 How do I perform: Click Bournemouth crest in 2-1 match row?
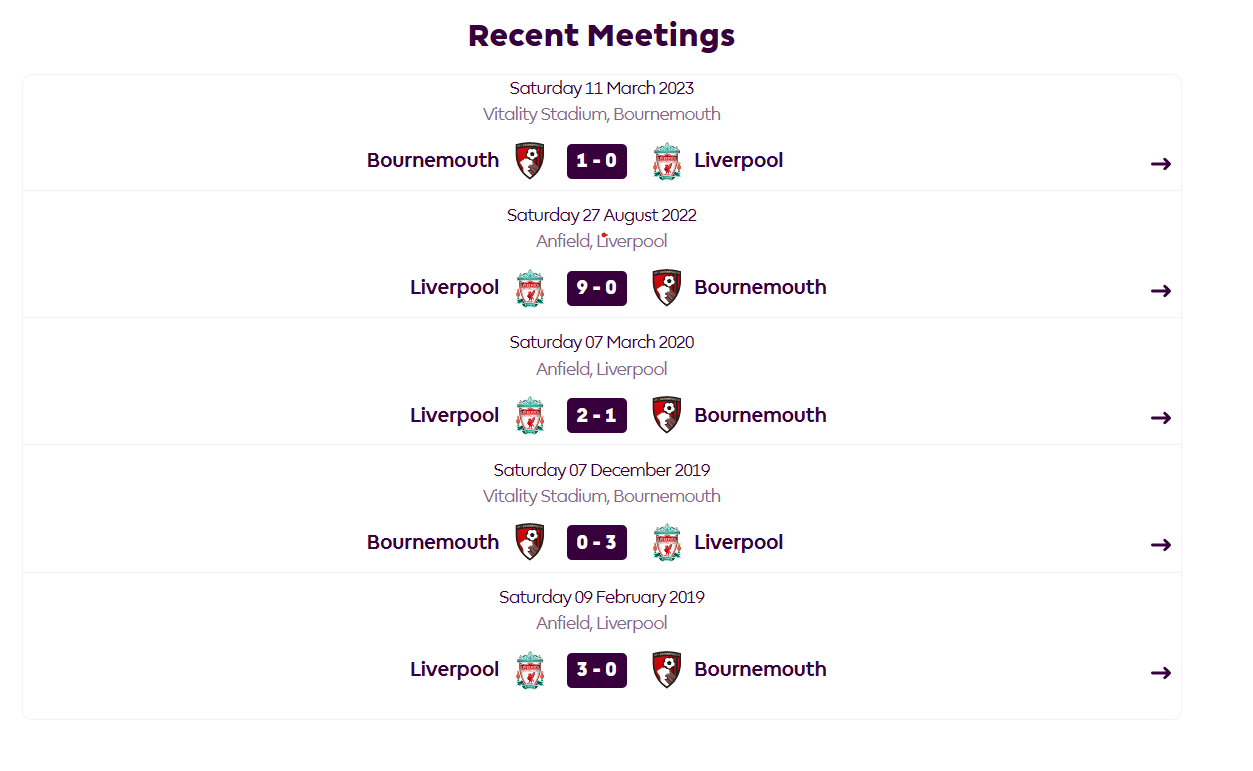666,415
